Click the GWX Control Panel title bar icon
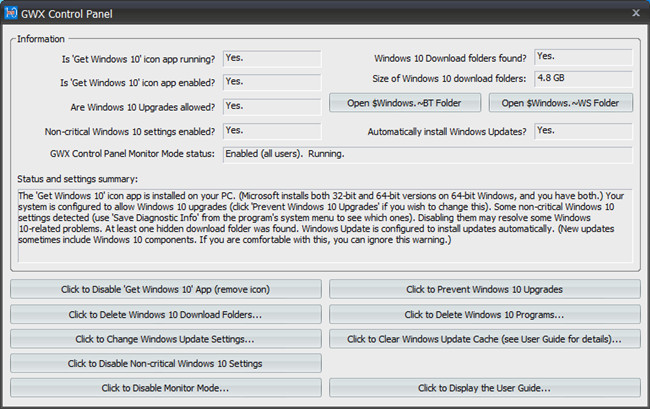Screen dimensions: 650x409 [11, 13]
